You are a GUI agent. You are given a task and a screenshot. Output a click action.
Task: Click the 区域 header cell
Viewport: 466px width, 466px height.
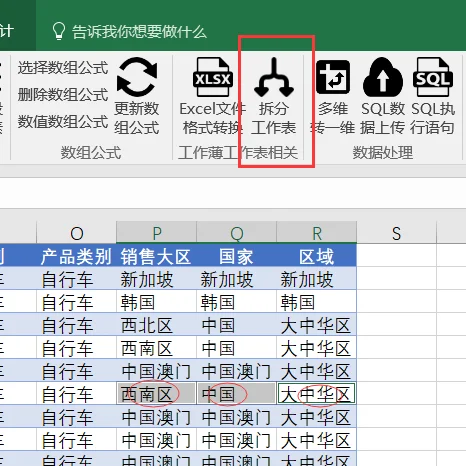(316, 255)
